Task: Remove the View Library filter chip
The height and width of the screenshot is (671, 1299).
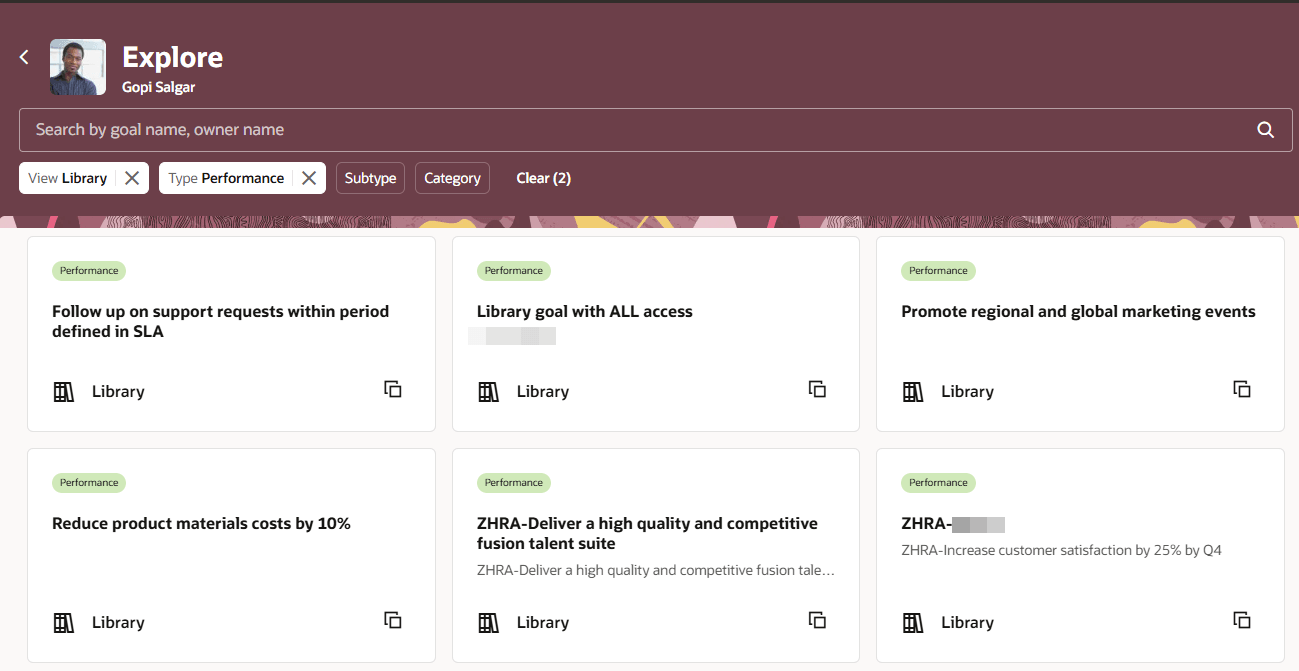Action: tap(132, 178)
